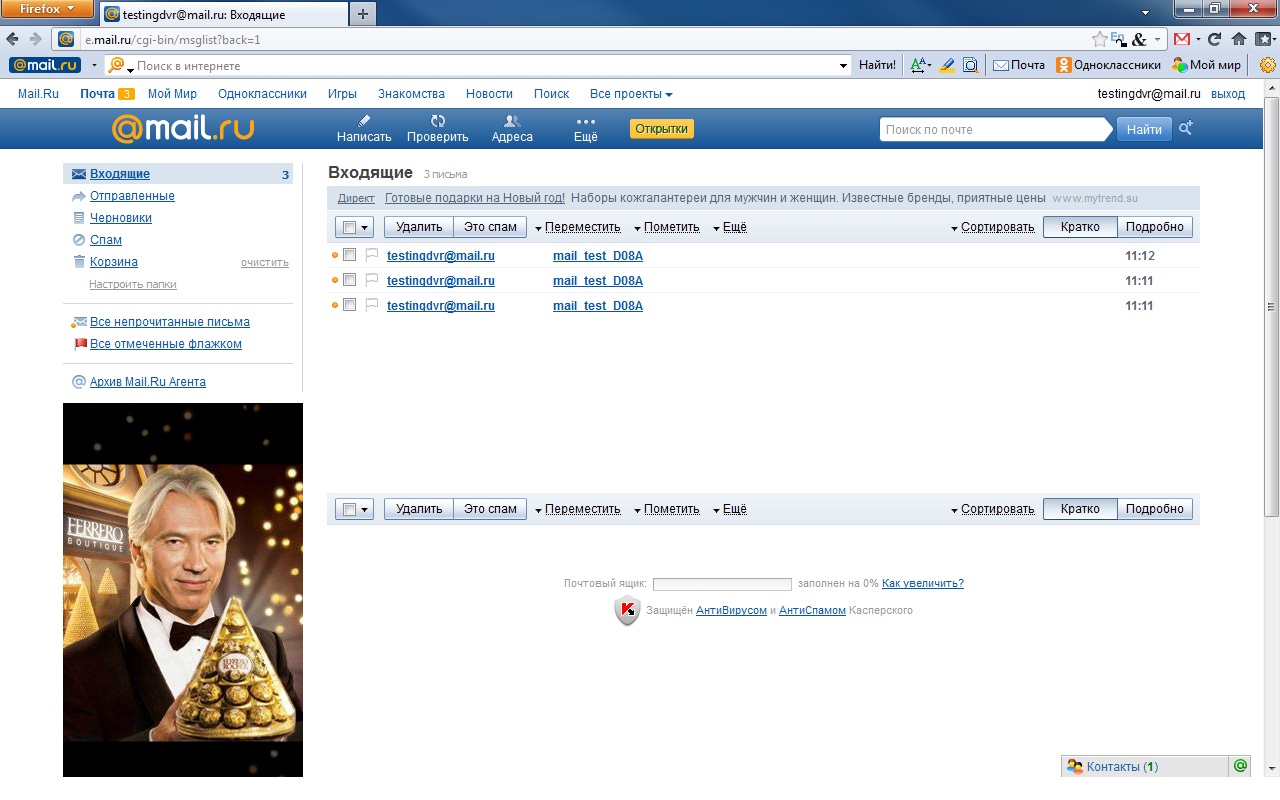1280x800 pixels.
Task: Open Одноклассники from the Mail.ru browser toolbar
Action: (x=1109, y=65)
